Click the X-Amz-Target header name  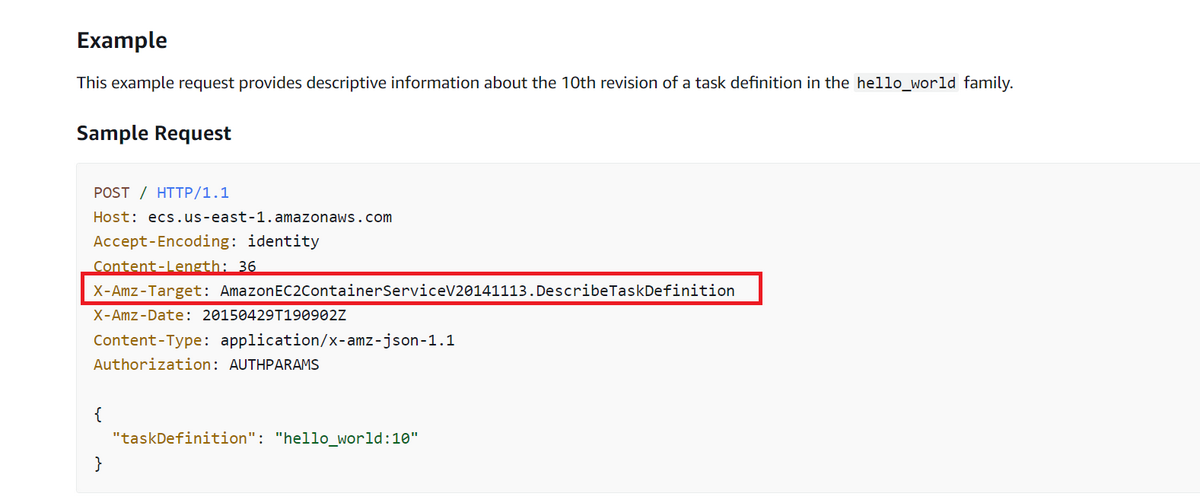point(146,291)
